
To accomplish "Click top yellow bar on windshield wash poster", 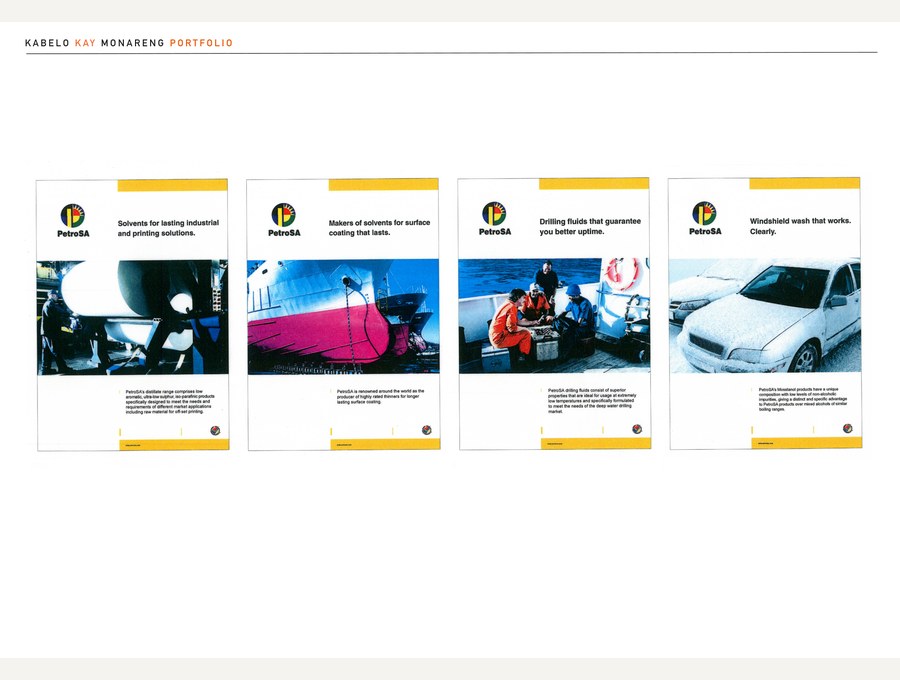I will (805, 183).
